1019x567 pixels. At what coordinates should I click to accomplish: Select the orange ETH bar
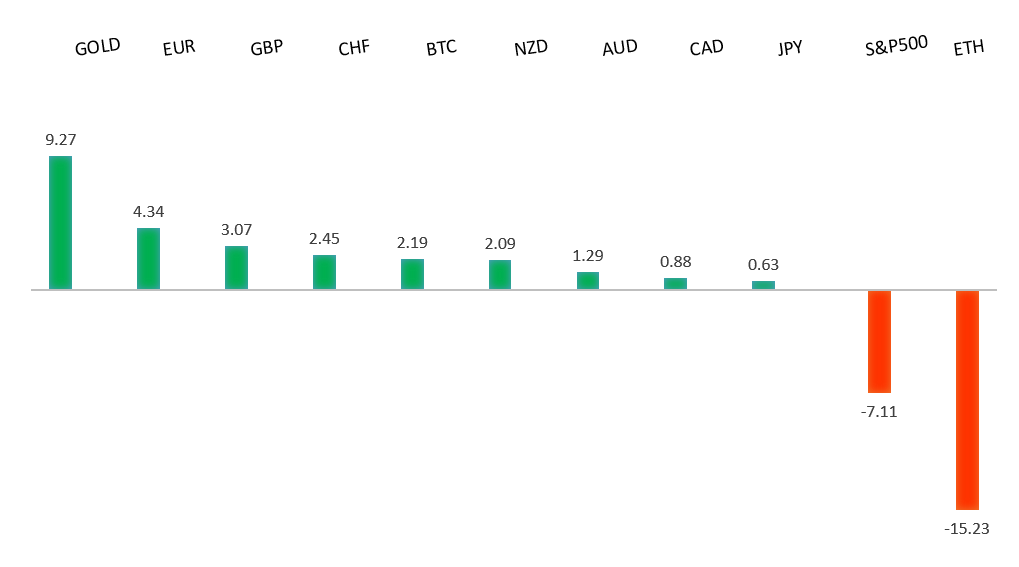pos(967,400)
